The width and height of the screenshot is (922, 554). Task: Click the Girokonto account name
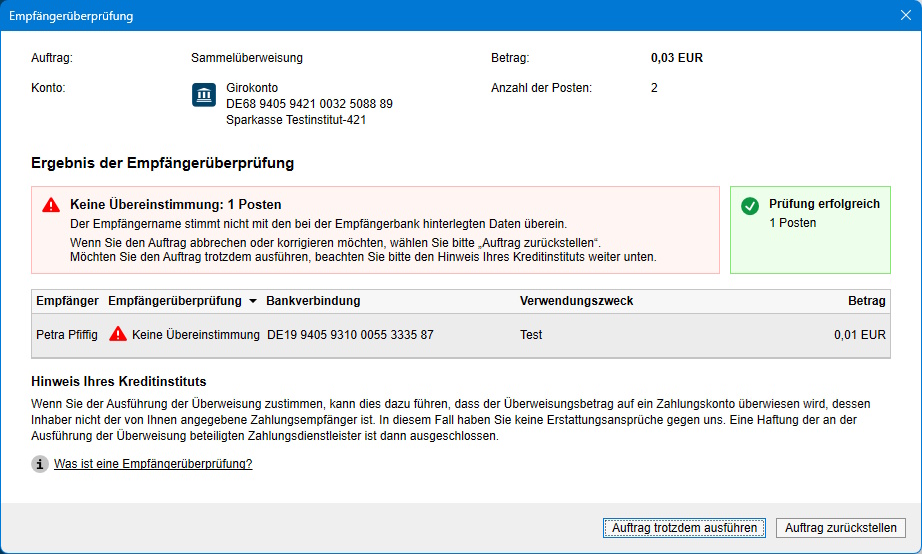[252, 88]
